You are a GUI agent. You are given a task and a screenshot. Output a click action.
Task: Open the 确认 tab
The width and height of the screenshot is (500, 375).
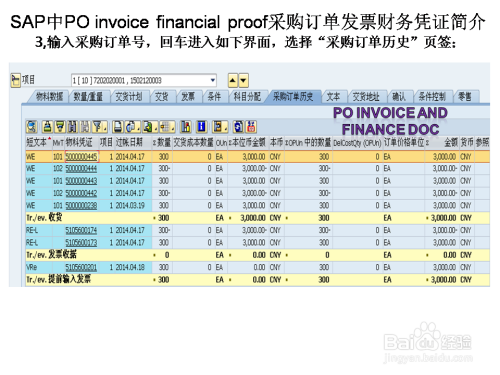click(x=399, y=97)
